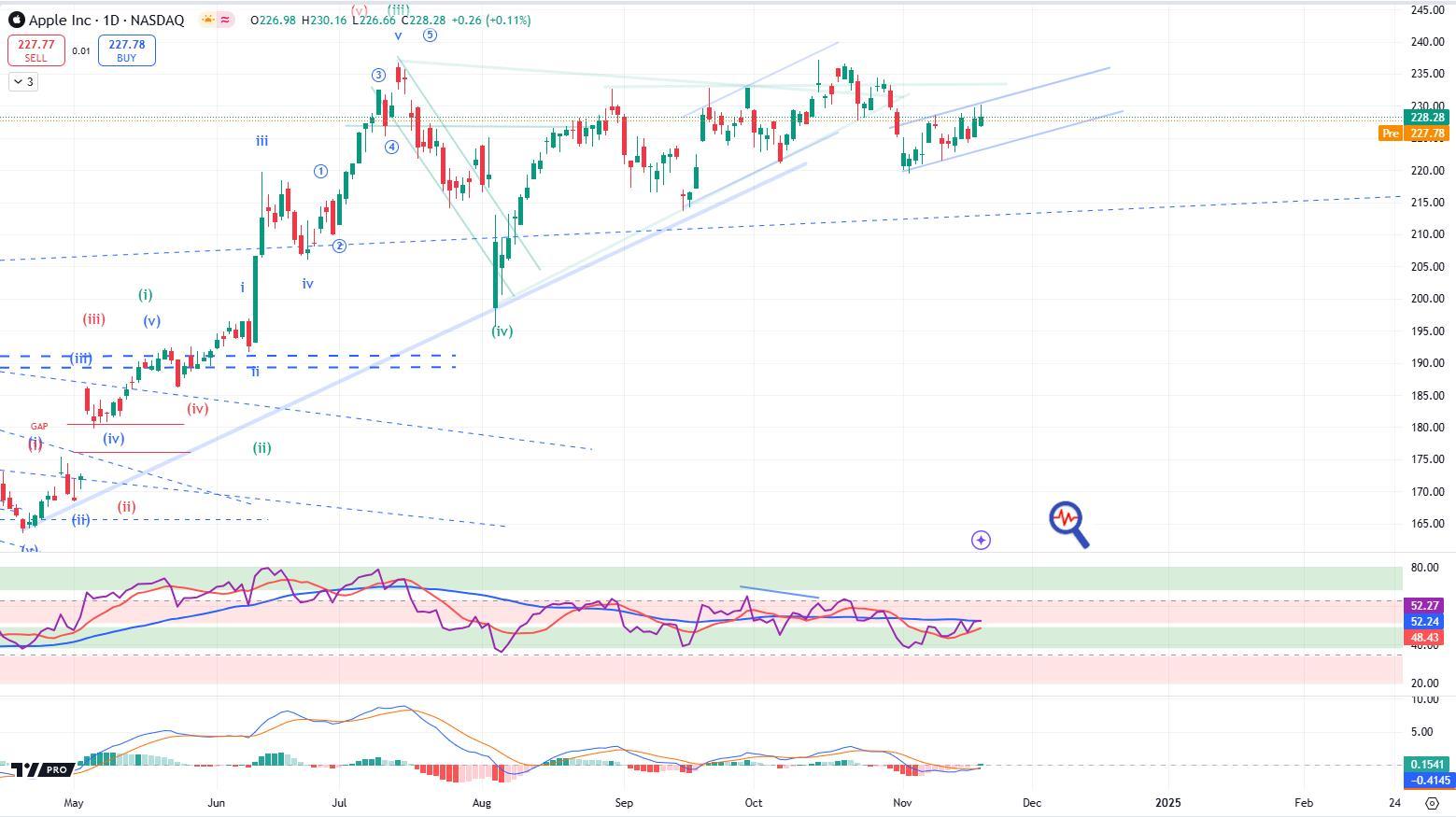Click the purple sparkle circle icon
Screen dimensions: 1456x817
coord(981,540)
